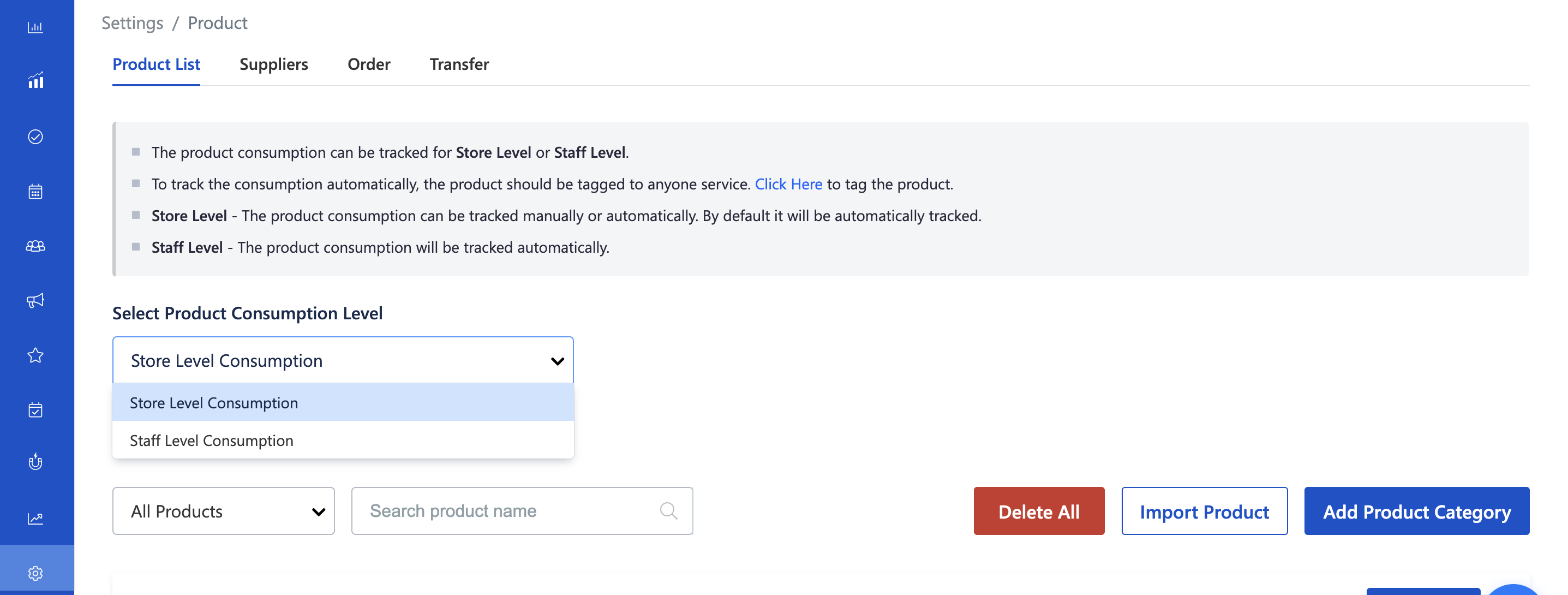Click the growth analytics sidebar icon
1568x595 pixels.
click(35, 80)
